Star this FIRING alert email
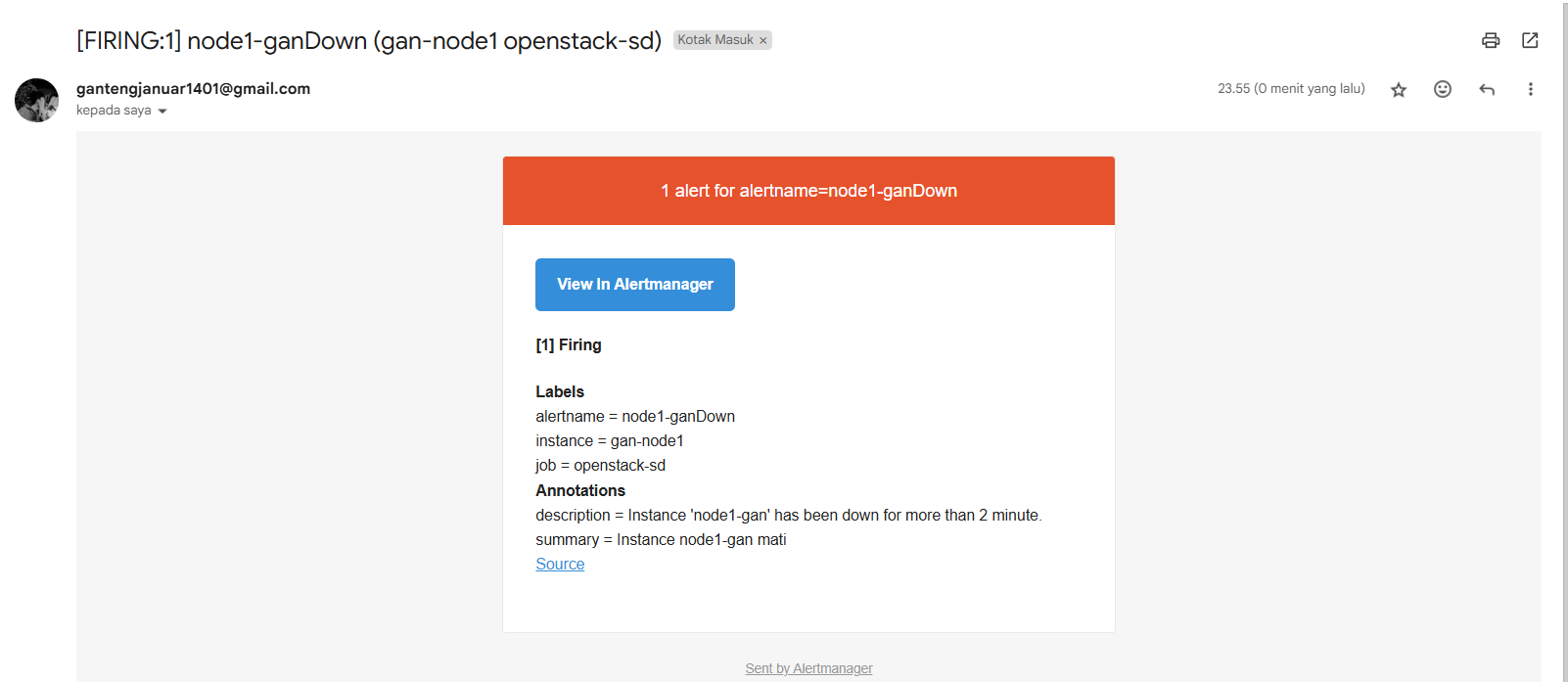Image resolution: width=1568 pixels, height=682 pixels. (1399, 90)
